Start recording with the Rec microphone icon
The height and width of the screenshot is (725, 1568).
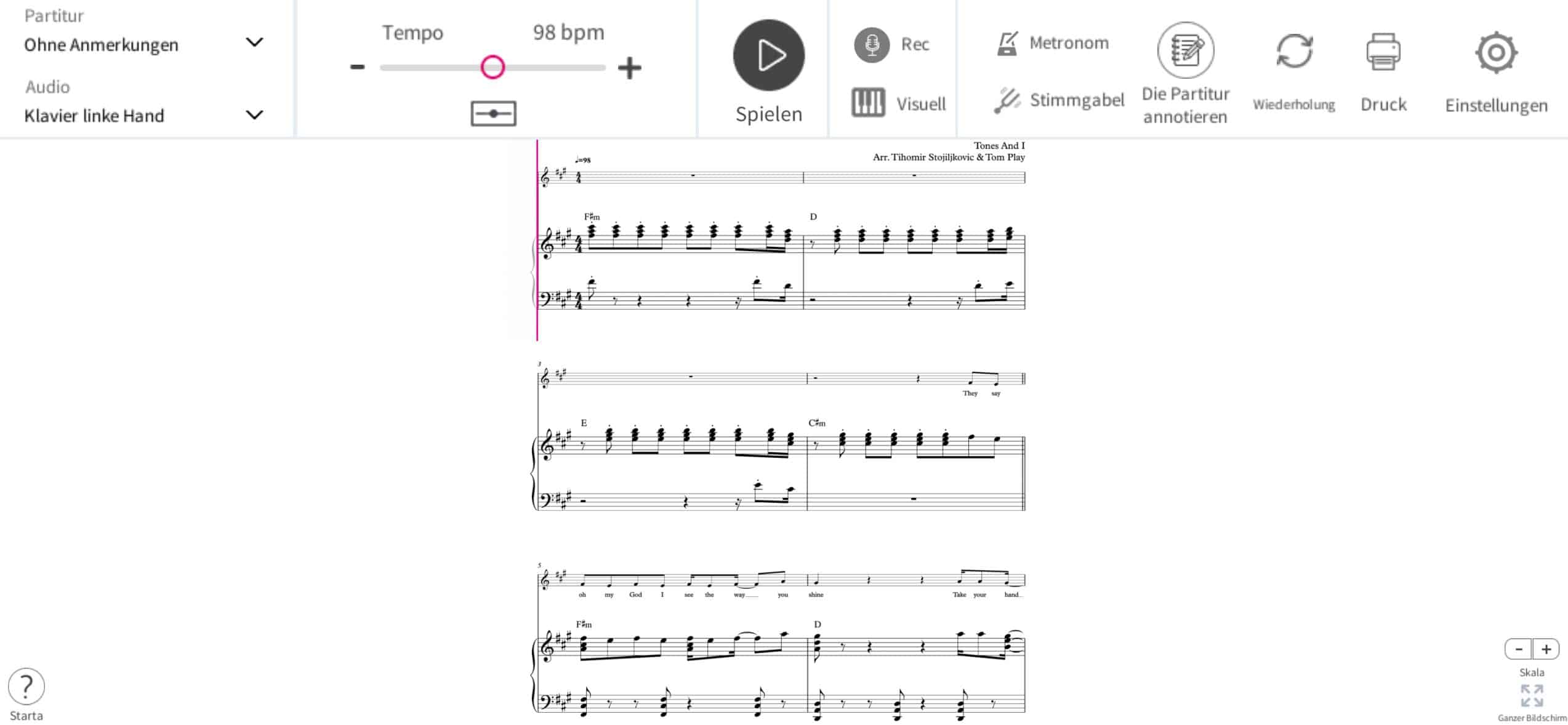click(x=872, y=45)
